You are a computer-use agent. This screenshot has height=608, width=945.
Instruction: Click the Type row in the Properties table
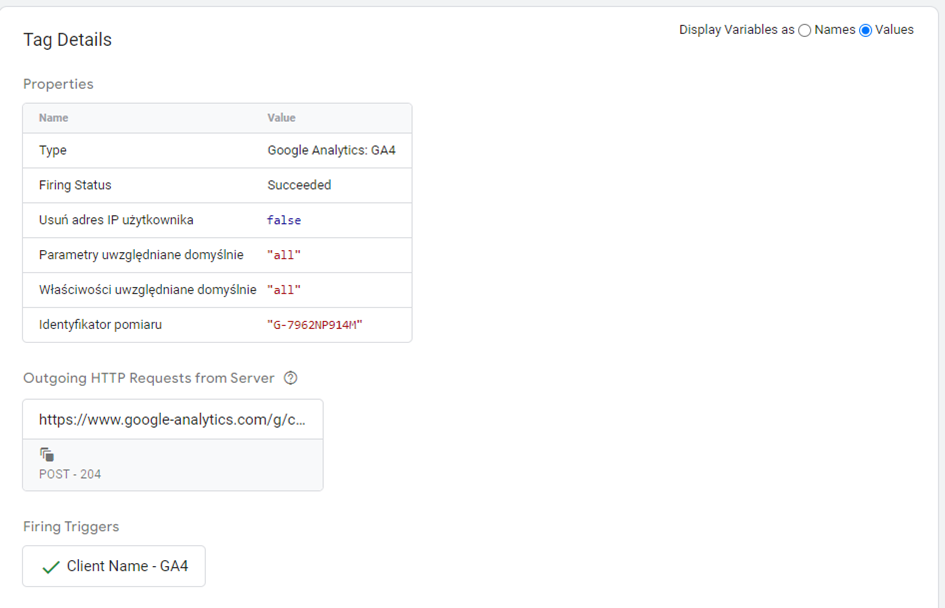click(x=53, y=150)
